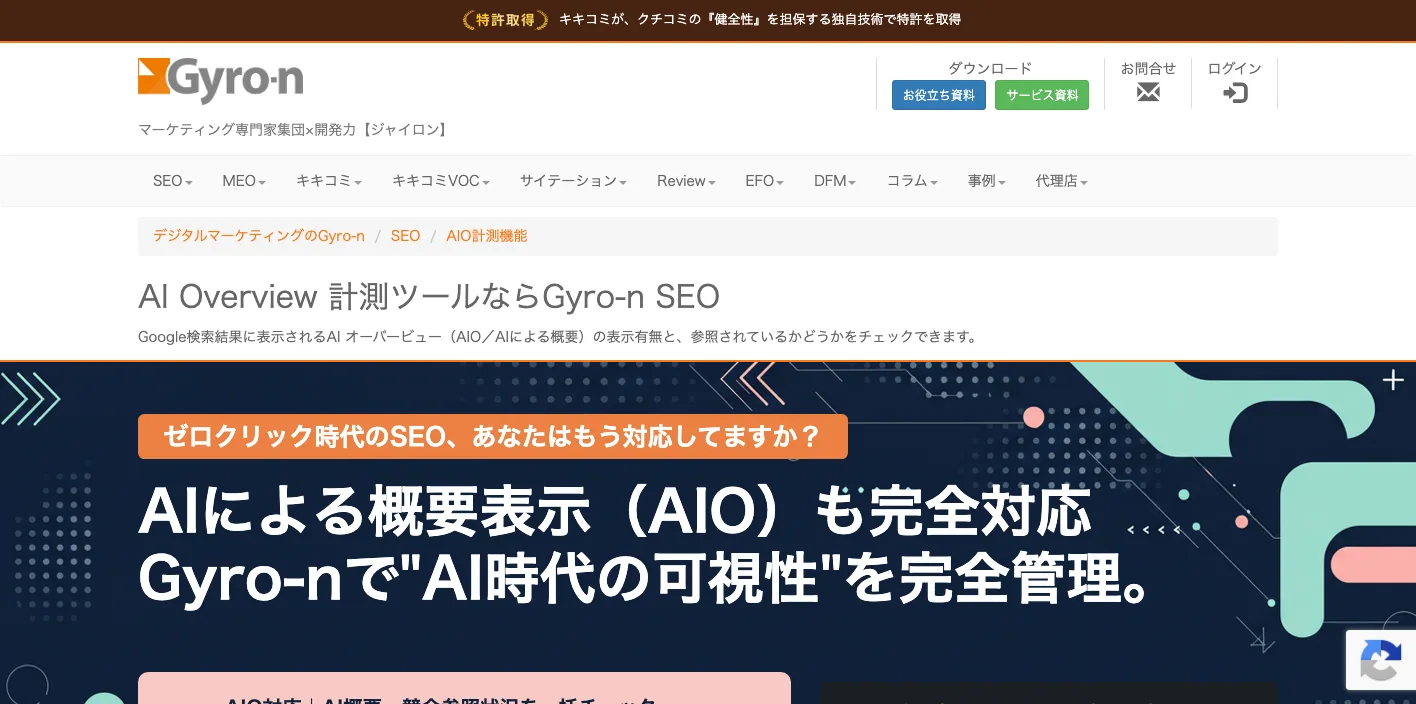Click the tagline マーケティング専門家集団×開発力

294,129
